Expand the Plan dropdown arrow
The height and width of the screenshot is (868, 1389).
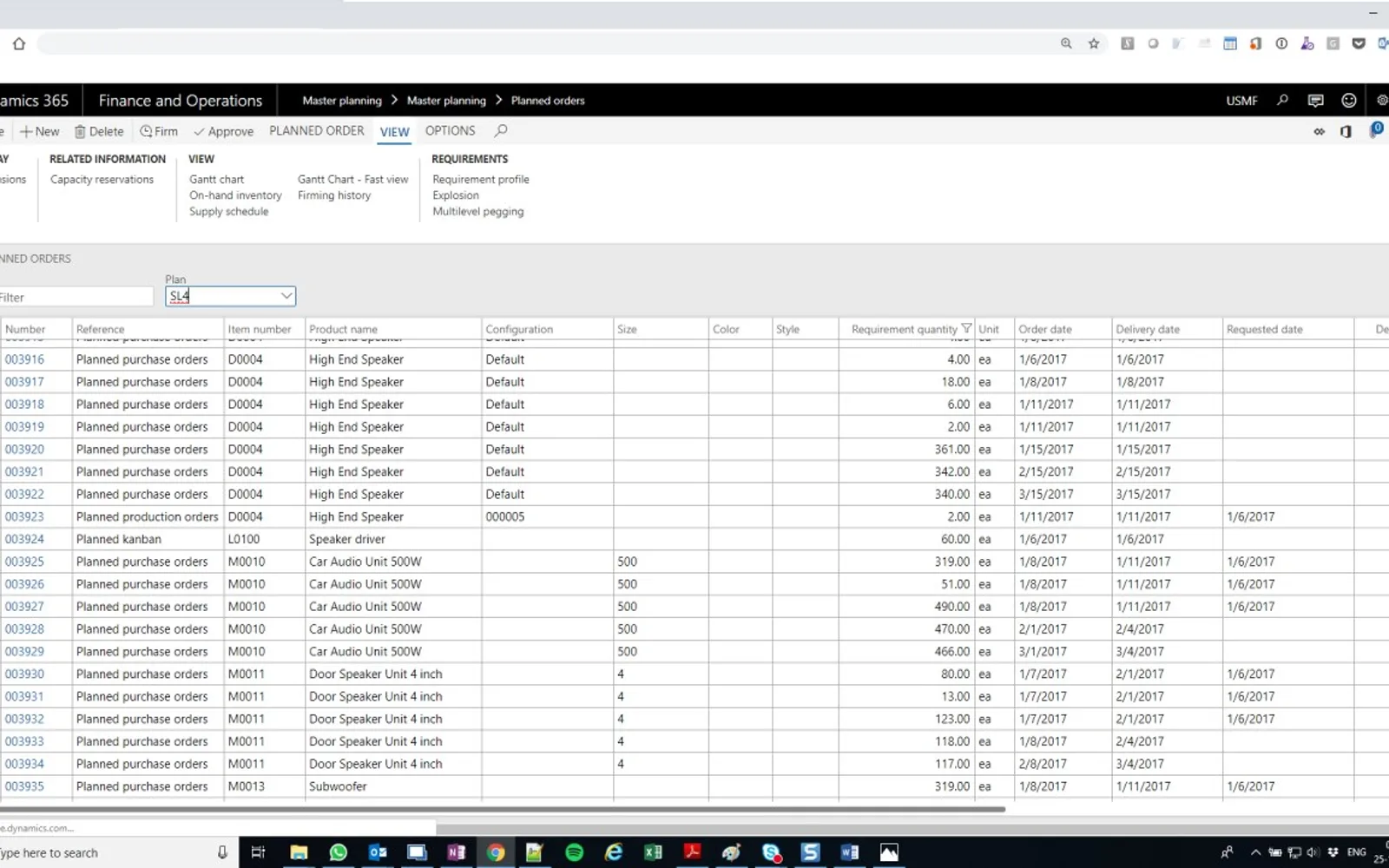[x=286, y=296]
